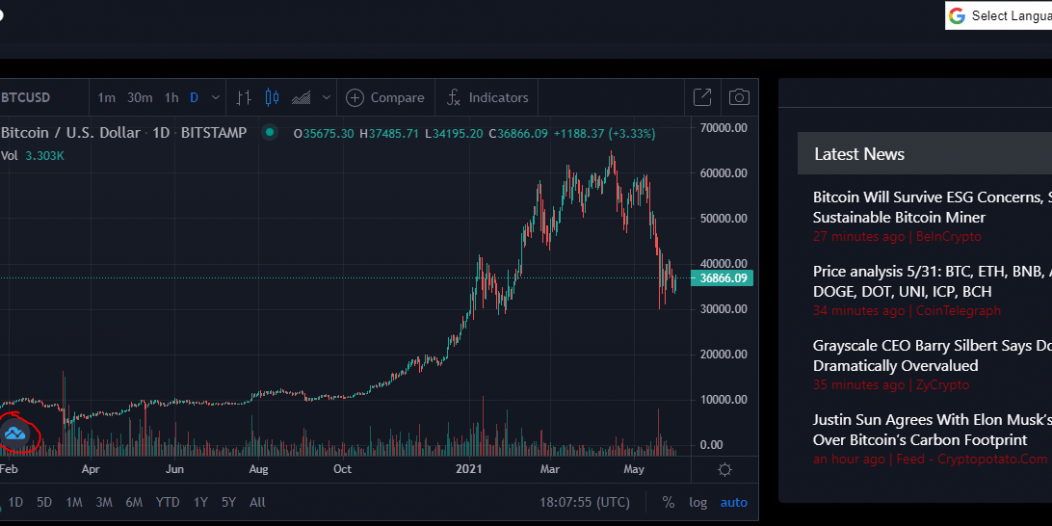The height and width of the screenshot is (526, 1052).
Task: Click the ZyCrypto source line
Action: pyautogui.click(x=891, y=385)
